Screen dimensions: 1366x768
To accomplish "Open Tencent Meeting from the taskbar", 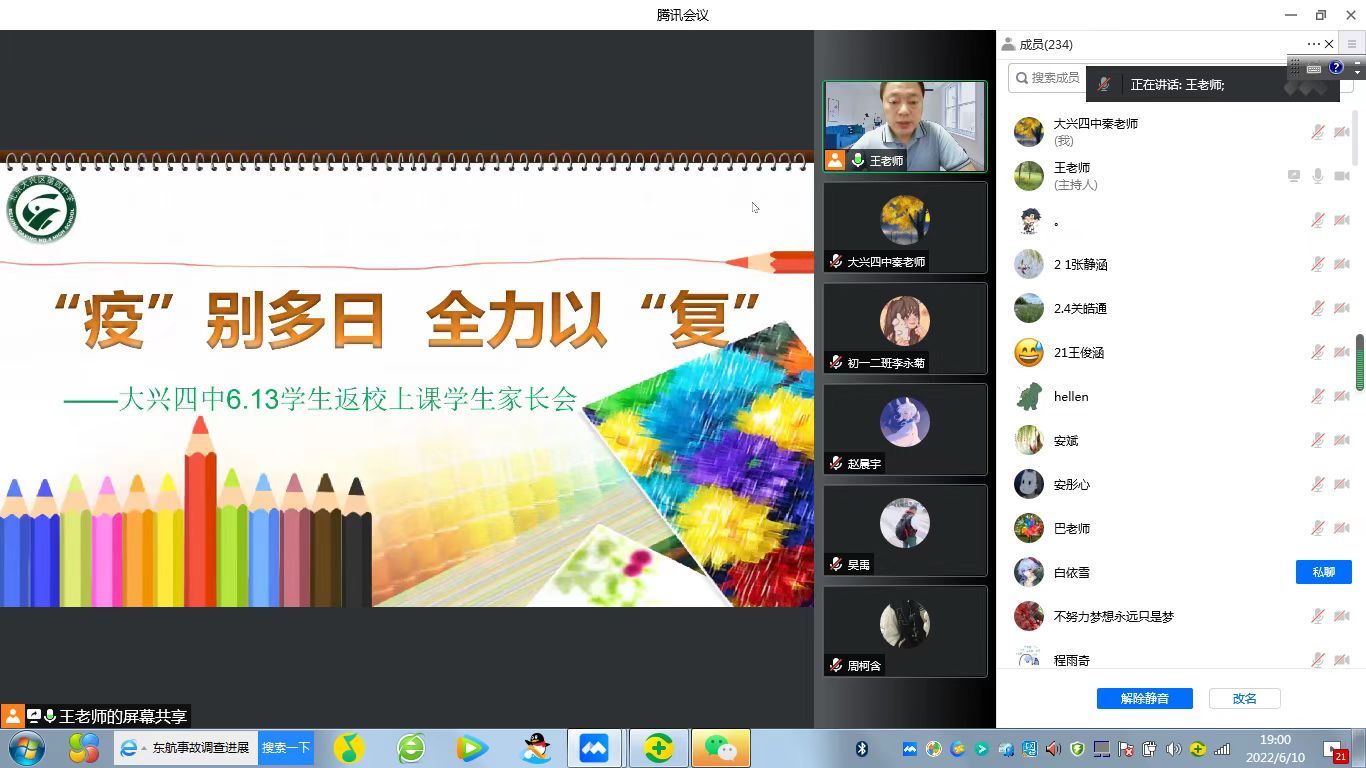I will 593,748.
